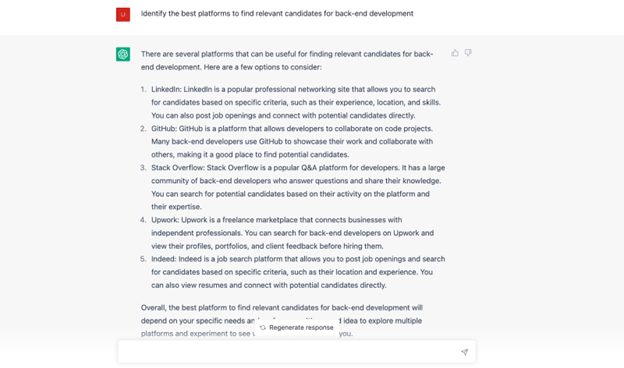Click the Indeed list item text

tap(298, 272)
